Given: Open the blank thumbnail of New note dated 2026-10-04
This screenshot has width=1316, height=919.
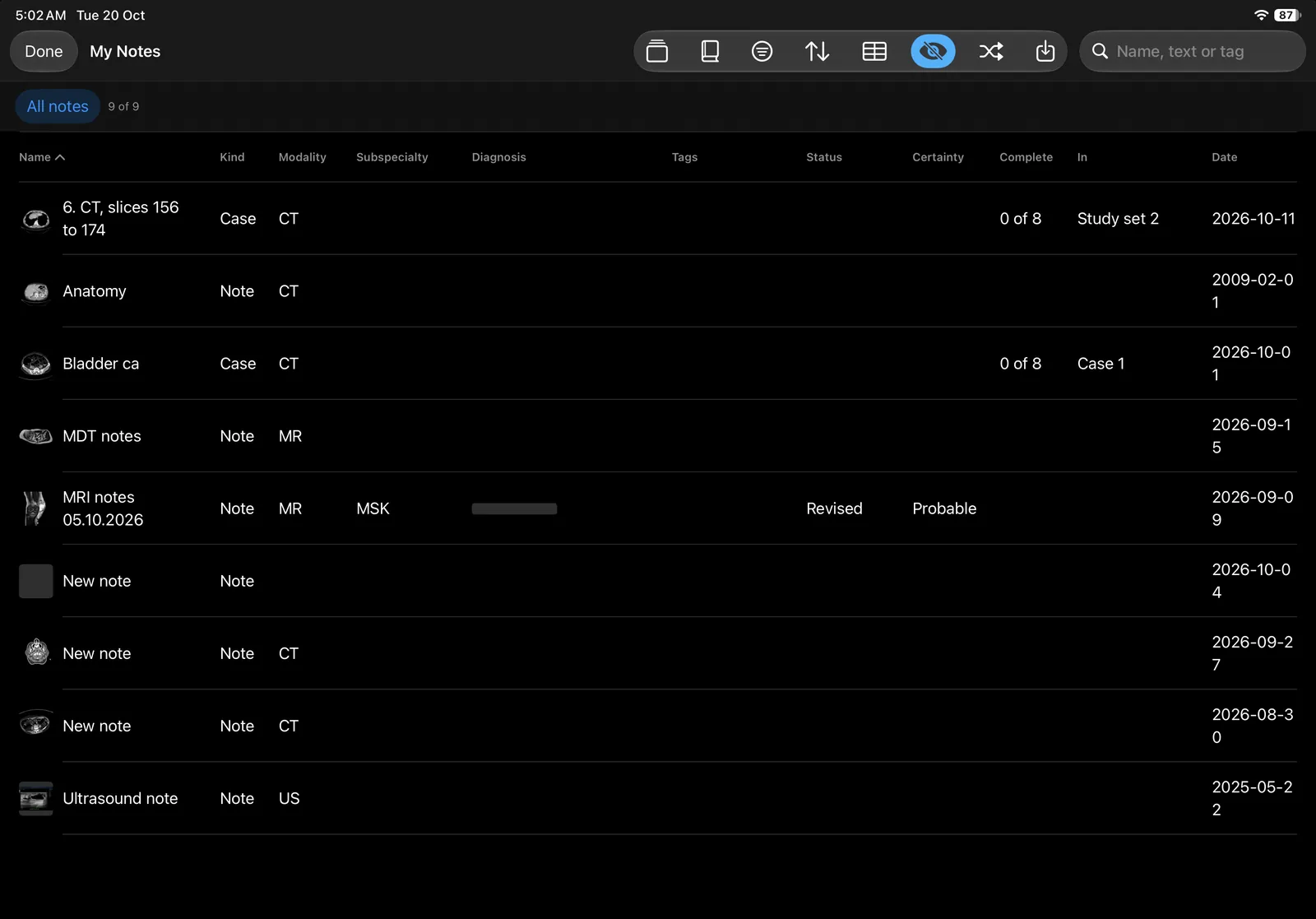Looking at the screenshot, I should [35, 581].
